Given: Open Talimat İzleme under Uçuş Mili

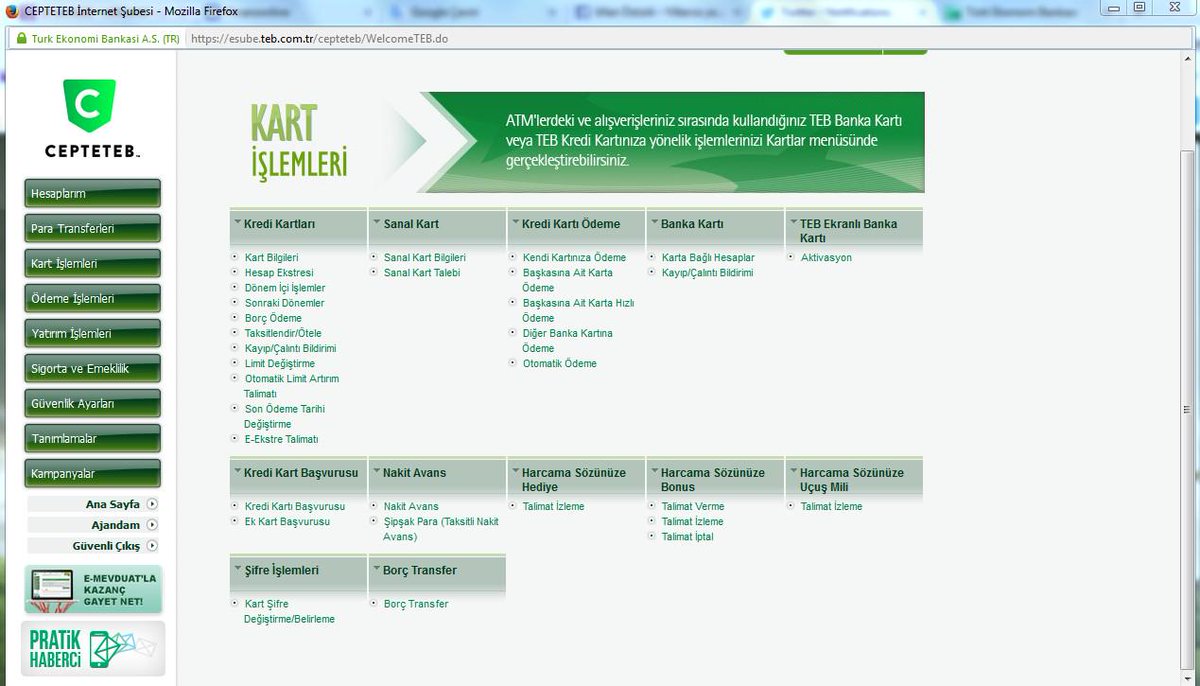Looking at the screenshot, I should pyautogui.click(x=831, y=506).
